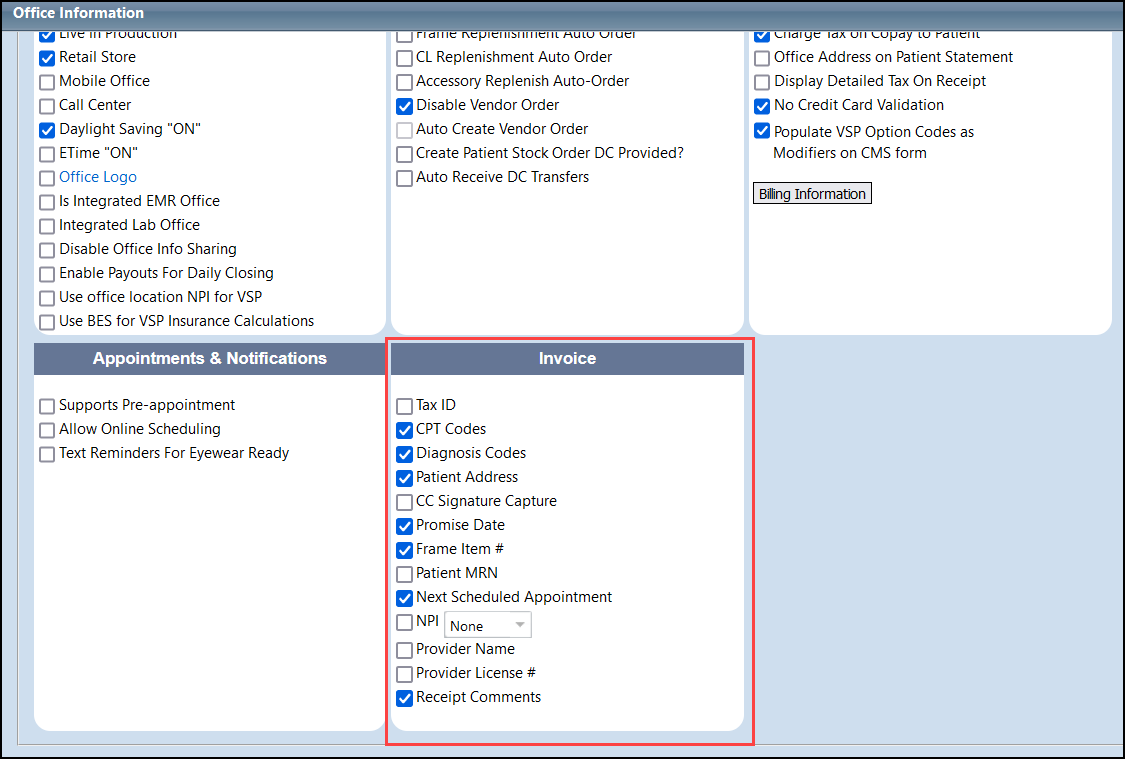The height and width of the screenshot is (759, 1125).
Task: Enable CC Signature Capture
Action: [x=405, y=502]
